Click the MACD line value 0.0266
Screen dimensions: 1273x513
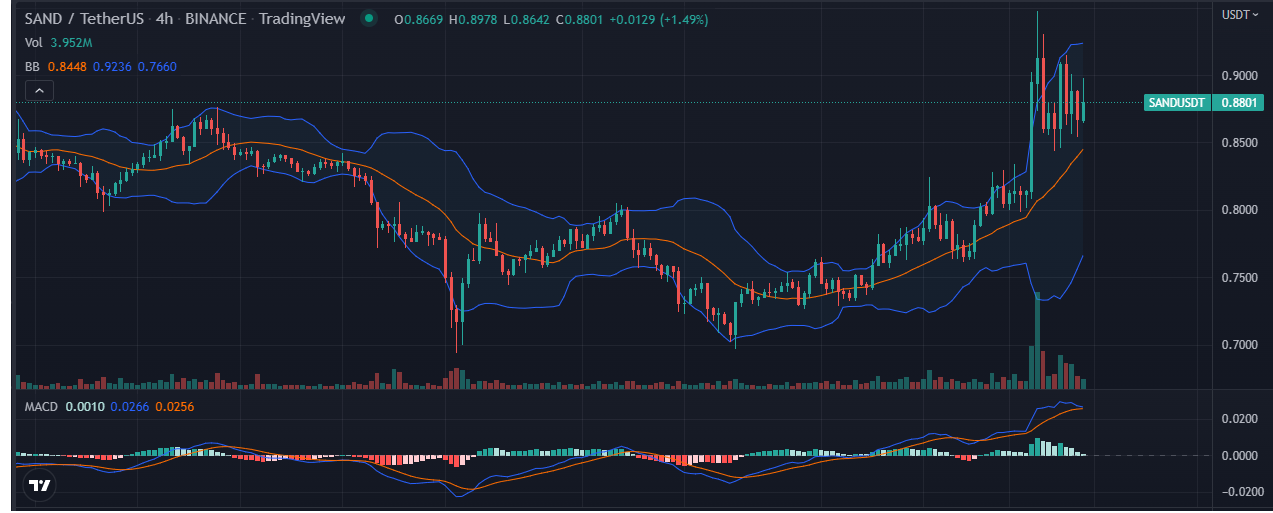pyautogui.click(x=128, y=407)
